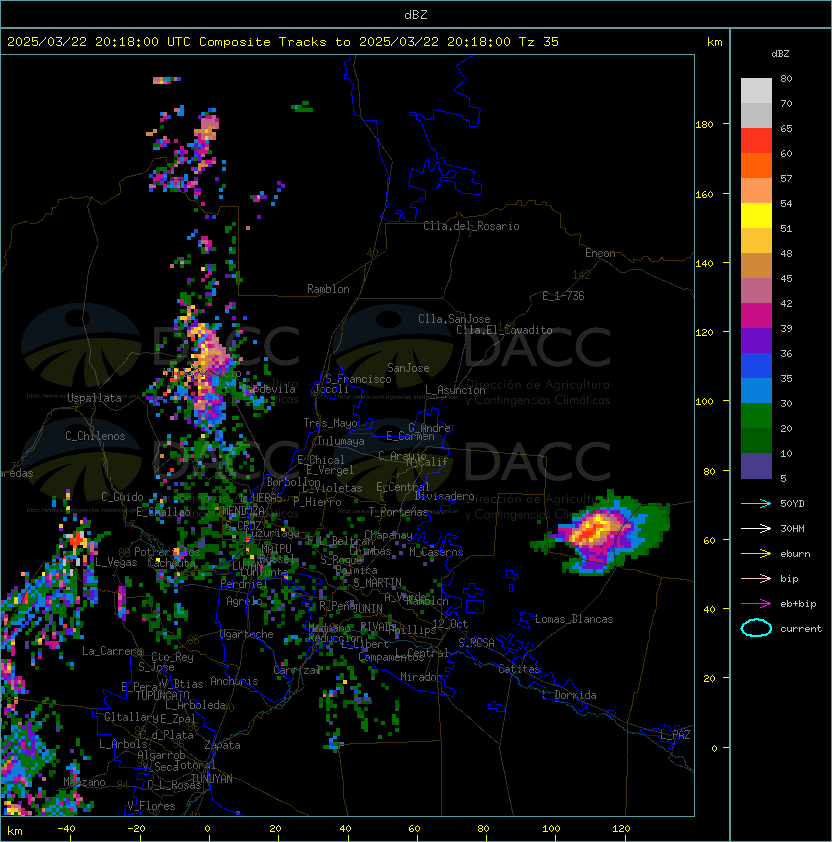
Task: Click the 'L_Dormida' map label
Action: [x=569, y=695]
